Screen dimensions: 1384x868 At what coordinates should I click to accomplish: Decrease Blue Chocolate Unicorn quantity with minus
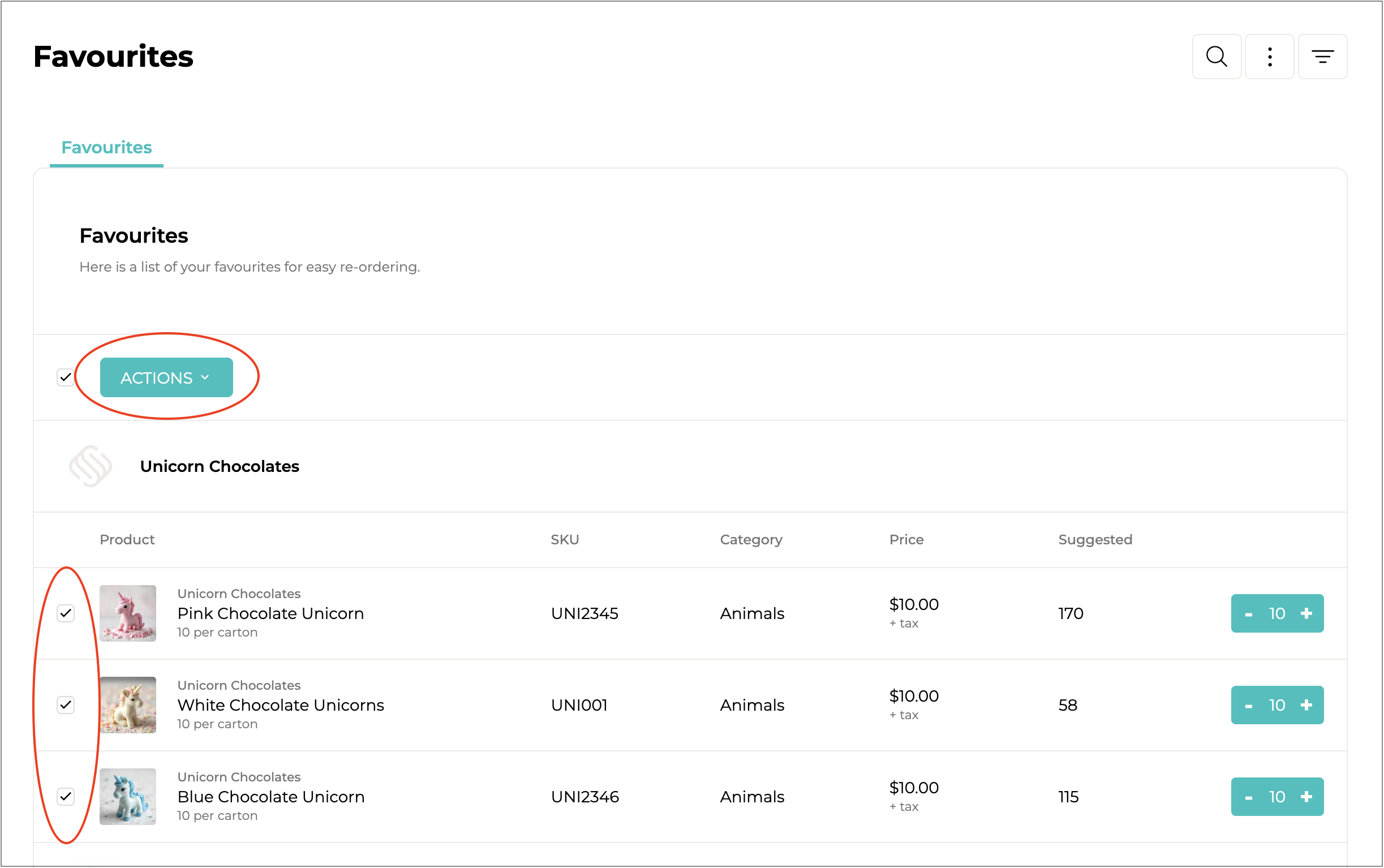pos(1248,797)
